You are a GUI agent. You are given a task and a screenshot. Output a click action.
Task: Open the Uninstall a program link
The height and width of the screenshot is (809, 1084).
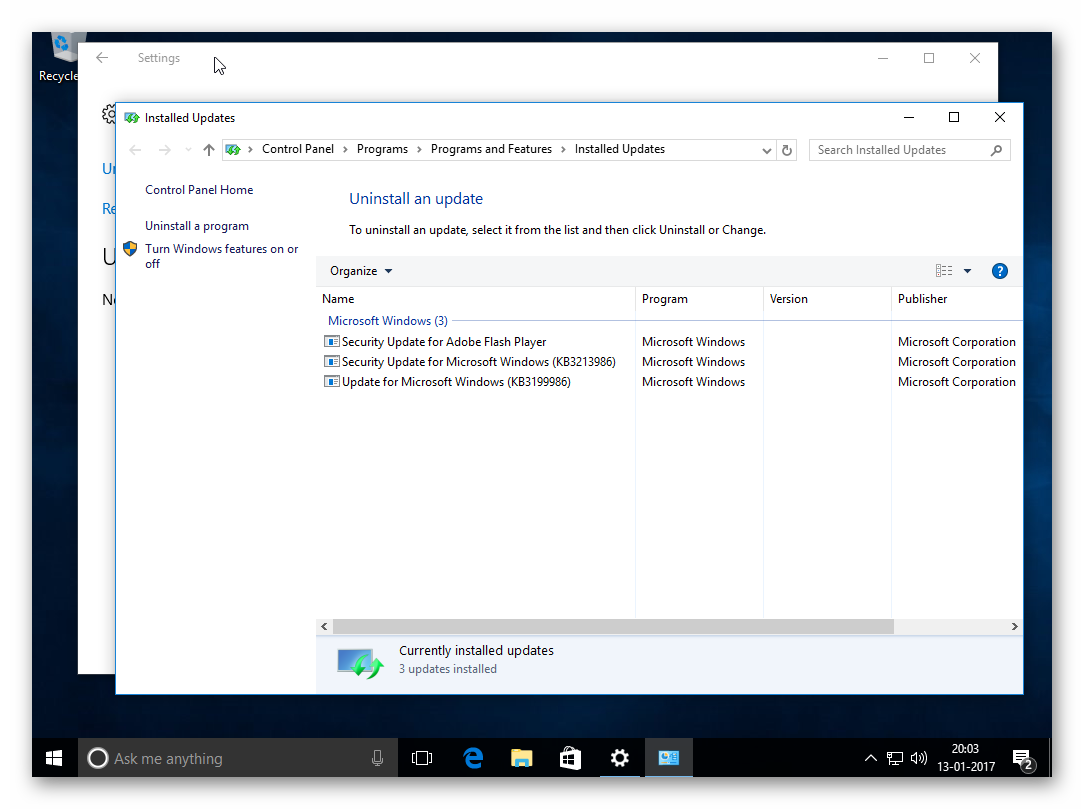click(x=197, y=226)
